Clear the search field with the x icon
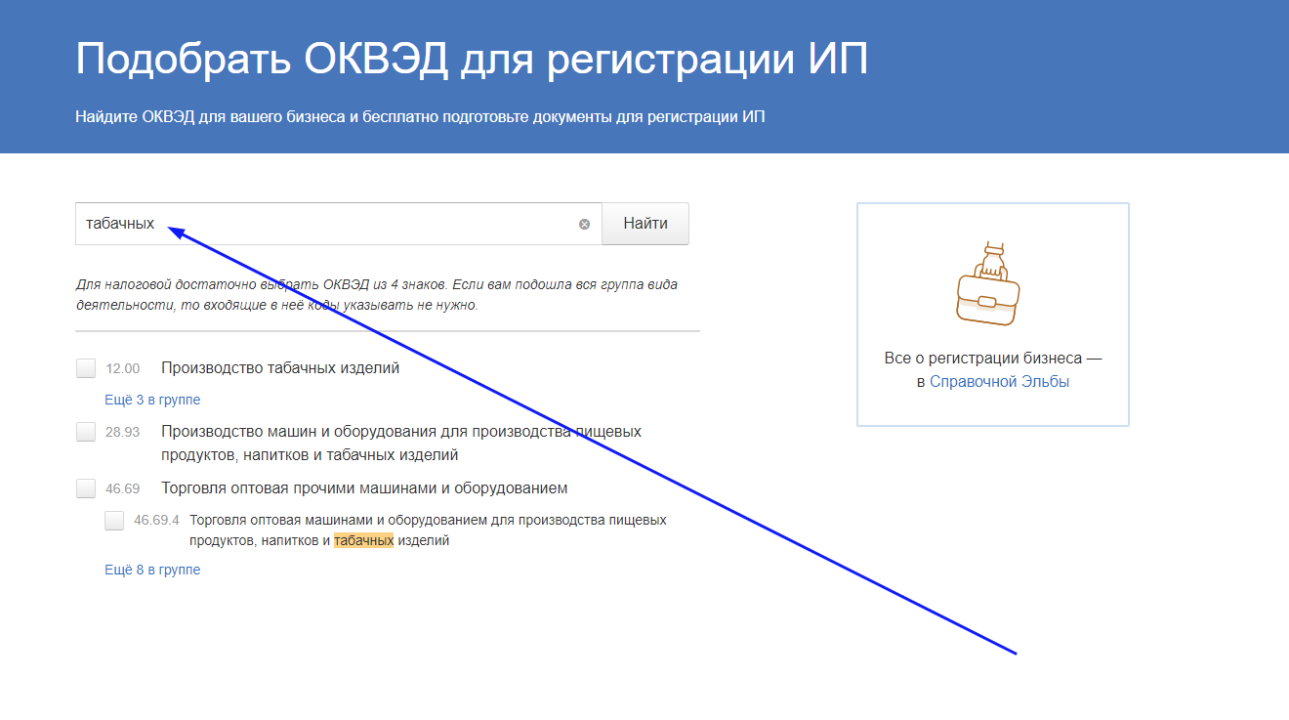This screenshot has height=720, width=1289. [584, 224]
